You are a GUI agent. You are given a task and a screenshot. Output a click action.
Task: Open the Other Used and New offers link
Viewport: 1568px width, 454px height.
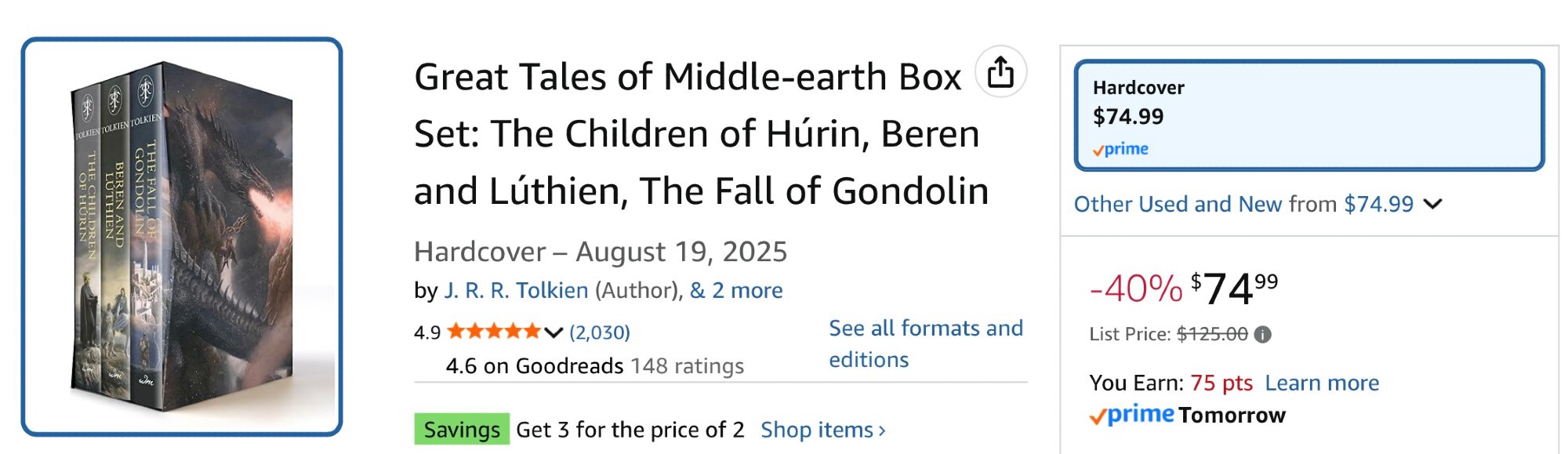[x=1243, y=205]
